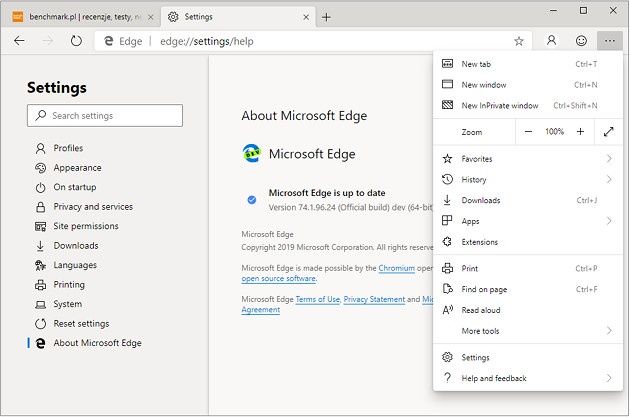This screenshot has height=417, width=630.
Task: Choose New window from the menu
Action: click(528, 85)
